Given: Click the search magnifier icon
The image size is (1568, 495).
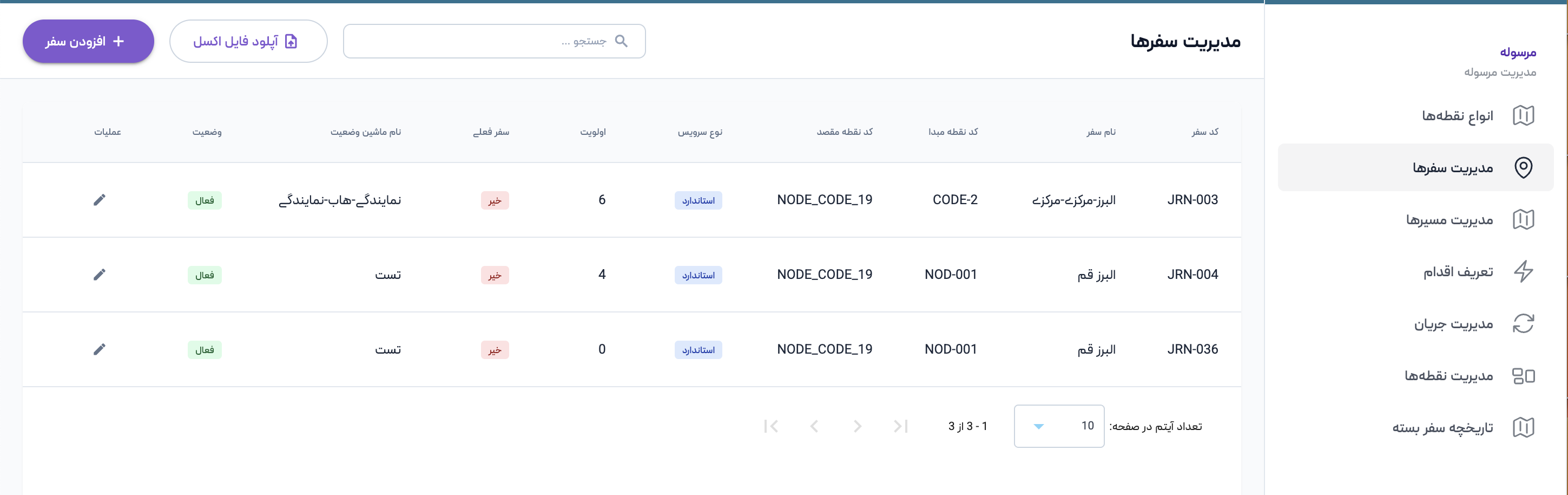Looking at the screenshot, I should pyautogui.click(x=621, y=41).
